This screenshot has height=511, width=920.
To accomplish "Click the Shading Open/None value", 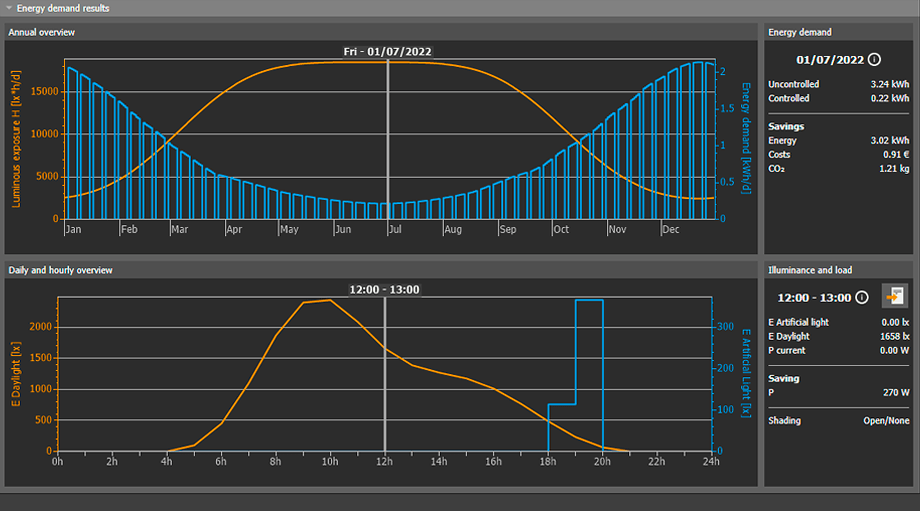I will (x=886, y=421).
